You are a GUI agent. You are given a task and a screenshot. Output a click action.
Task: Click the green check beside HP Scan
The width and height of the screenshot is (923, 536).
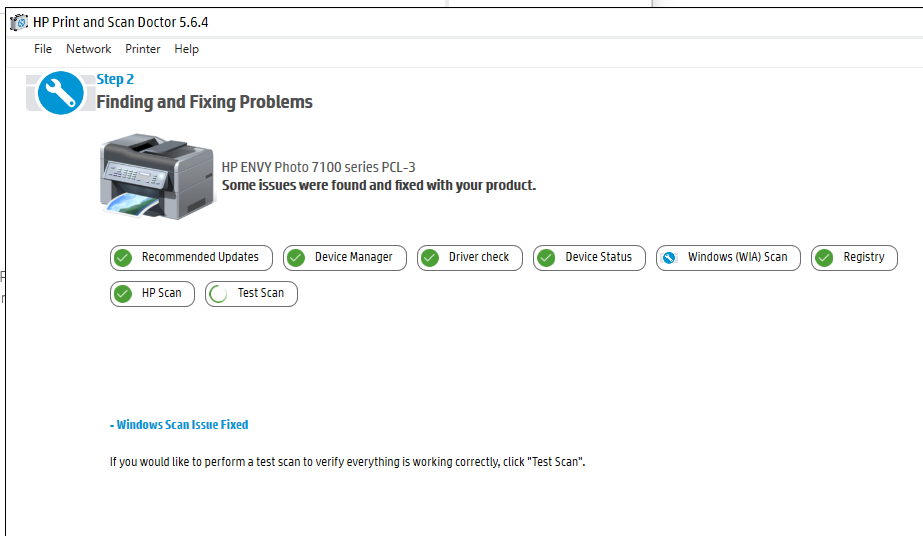point(123,294)
